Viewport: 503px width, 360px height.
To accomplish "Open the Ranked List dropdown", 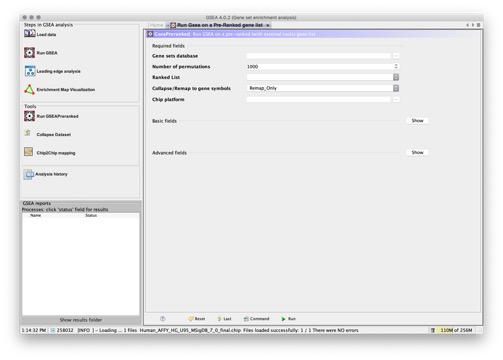I will click(x=396, y=77).
